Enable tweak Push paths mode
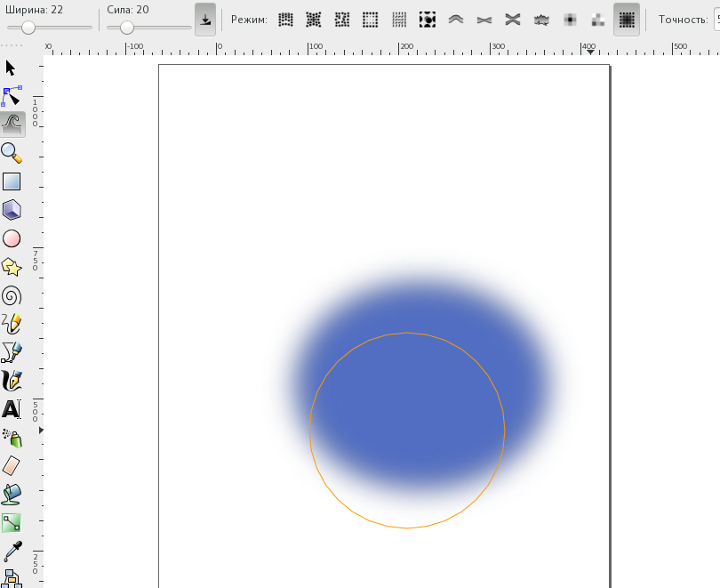This screenshot has height=588, width=720. [456, 20]
